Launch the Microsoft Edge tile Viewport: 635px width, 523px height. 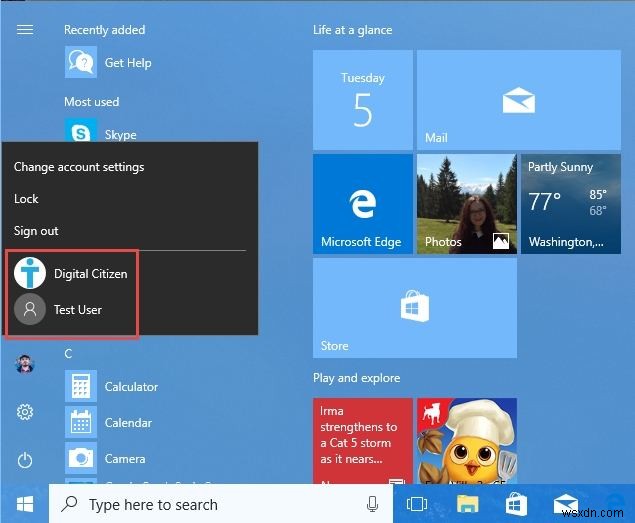(362, 204)
